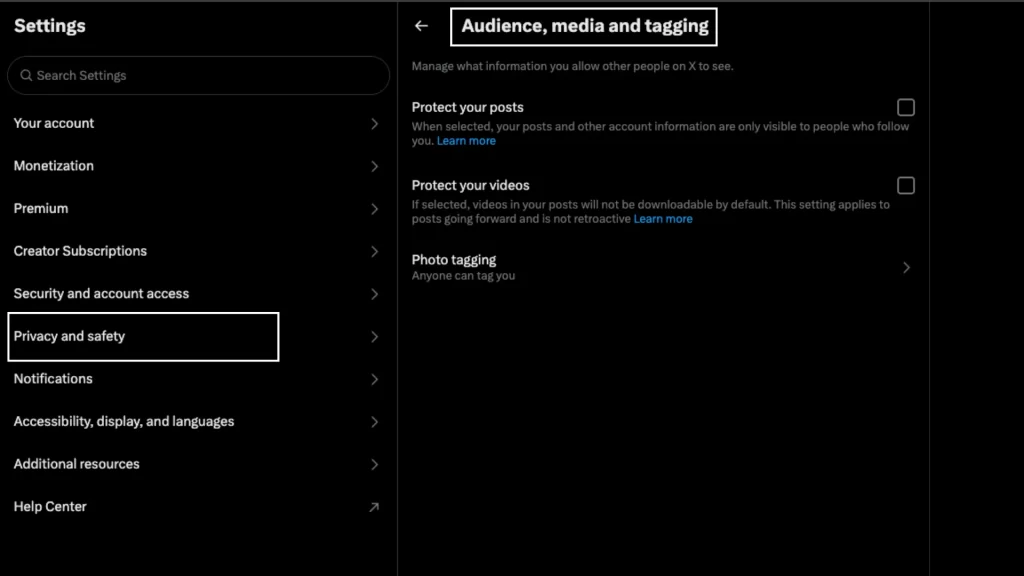Expand Photo tagging chevron
Image resolution: width=1024 pixels, height=576 pixels.
906,268
